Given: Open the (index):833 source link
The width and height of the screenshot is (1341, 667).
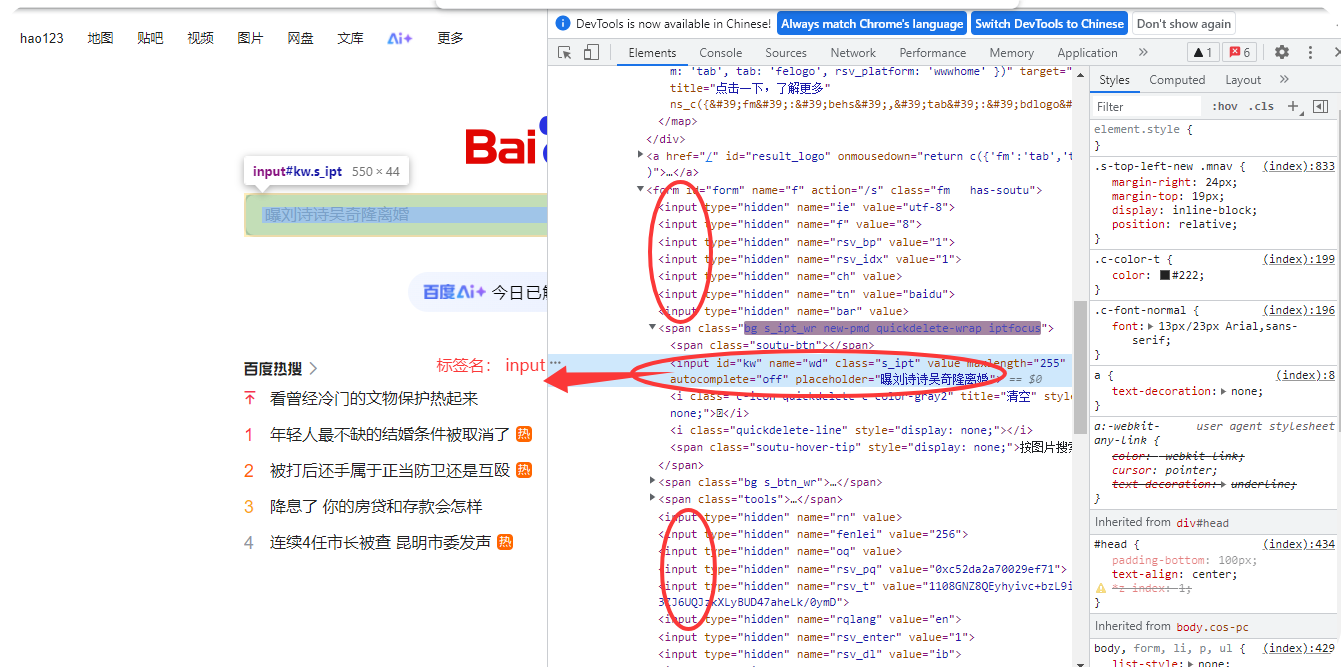Looking at the screenshot, I should point(1299,167).
